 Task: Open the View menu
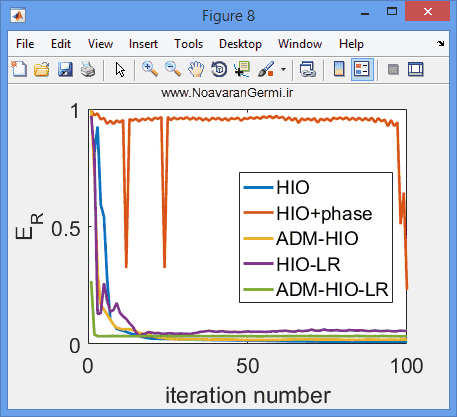tap(100, 44)
